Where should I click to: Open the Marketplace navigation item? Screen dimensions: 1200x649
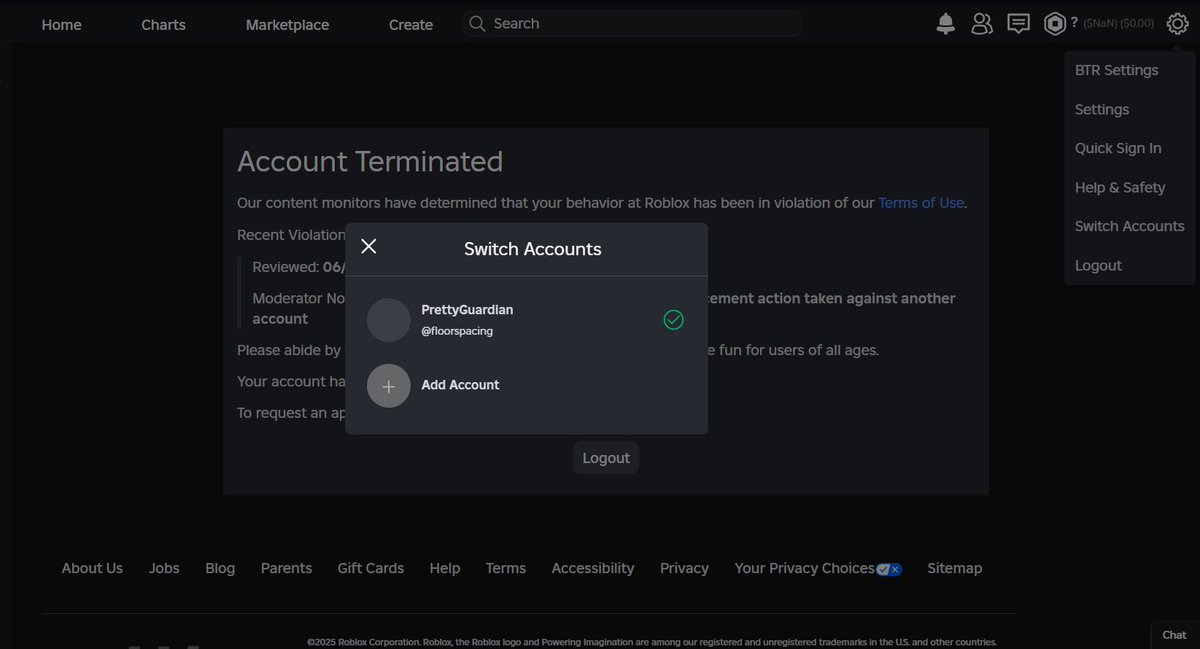(287, 25)
